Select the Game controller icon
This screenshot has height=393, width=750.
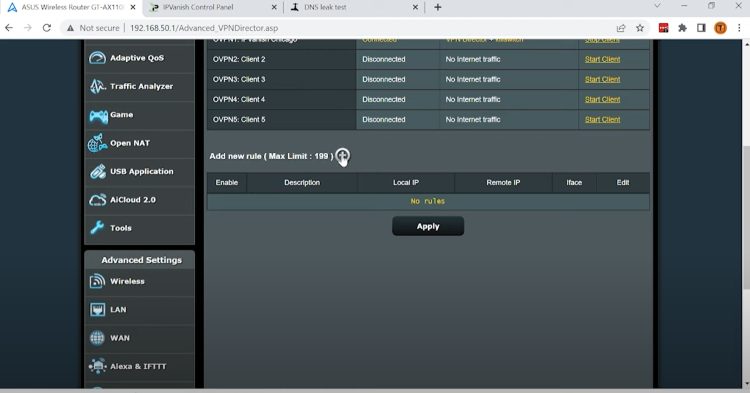pos(98,115)
